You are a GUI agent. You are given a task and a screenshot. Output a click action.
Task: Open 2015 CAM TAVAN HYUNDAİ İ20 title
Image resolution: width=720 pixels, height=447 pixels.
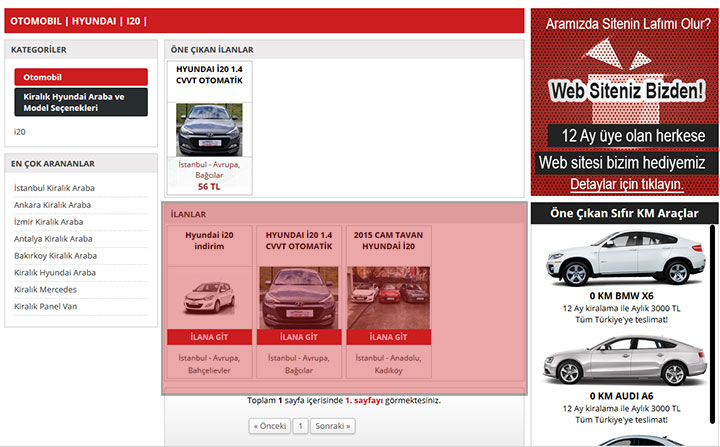(x=388, y=241)
